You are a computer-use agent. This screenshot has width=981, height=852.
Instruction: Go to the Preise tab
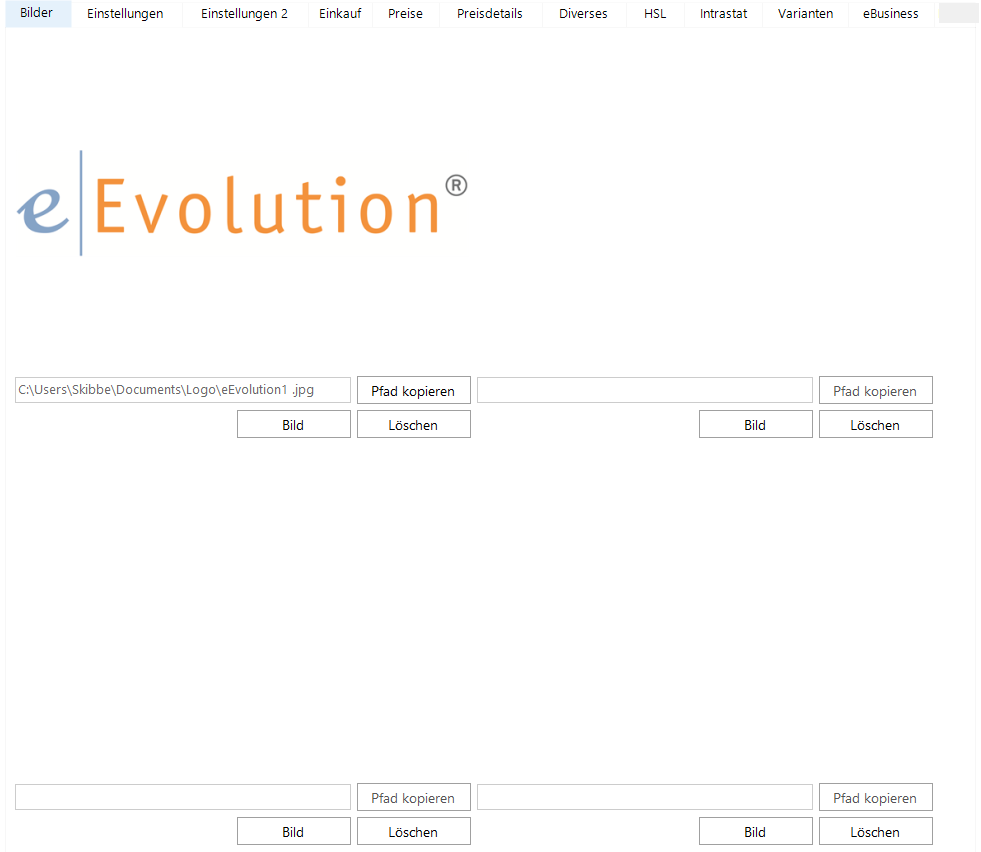coord(405,14)
